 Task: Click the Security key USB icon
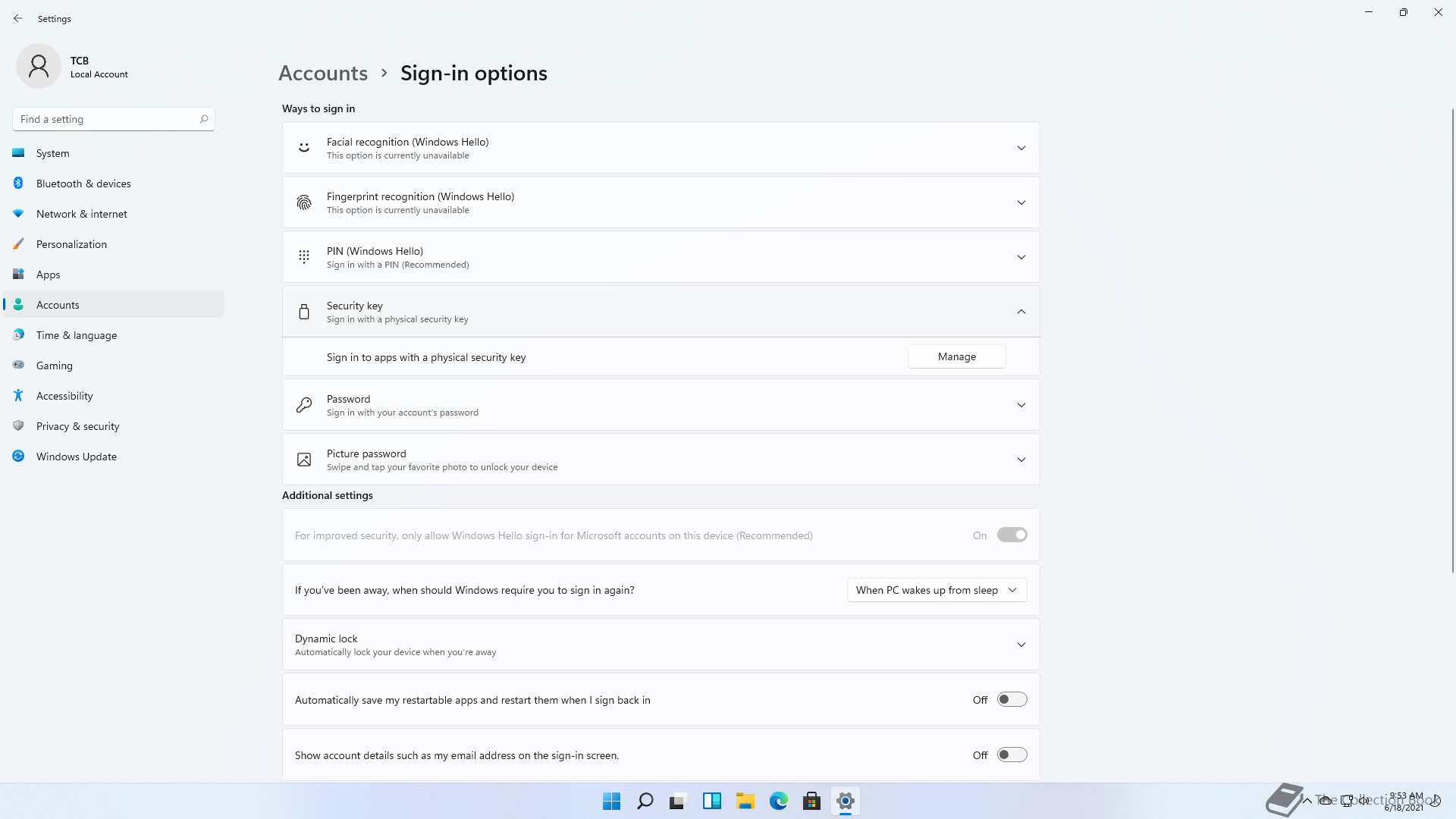pos(304,312)
